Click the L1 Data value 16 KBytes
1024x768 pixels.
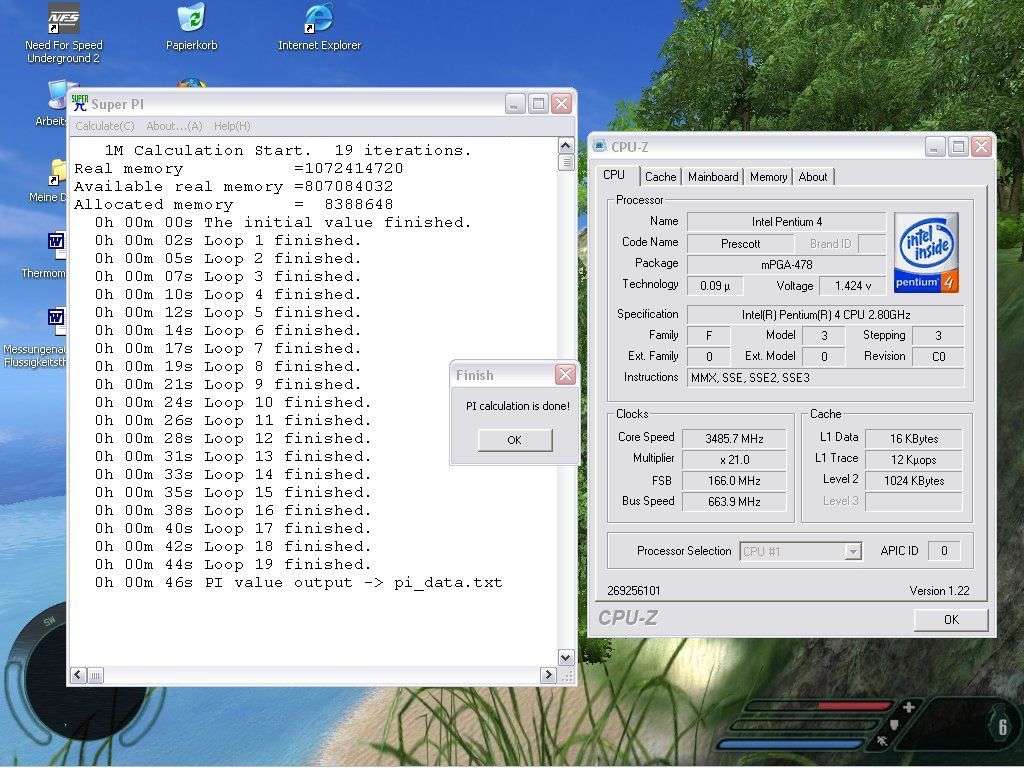913,439
